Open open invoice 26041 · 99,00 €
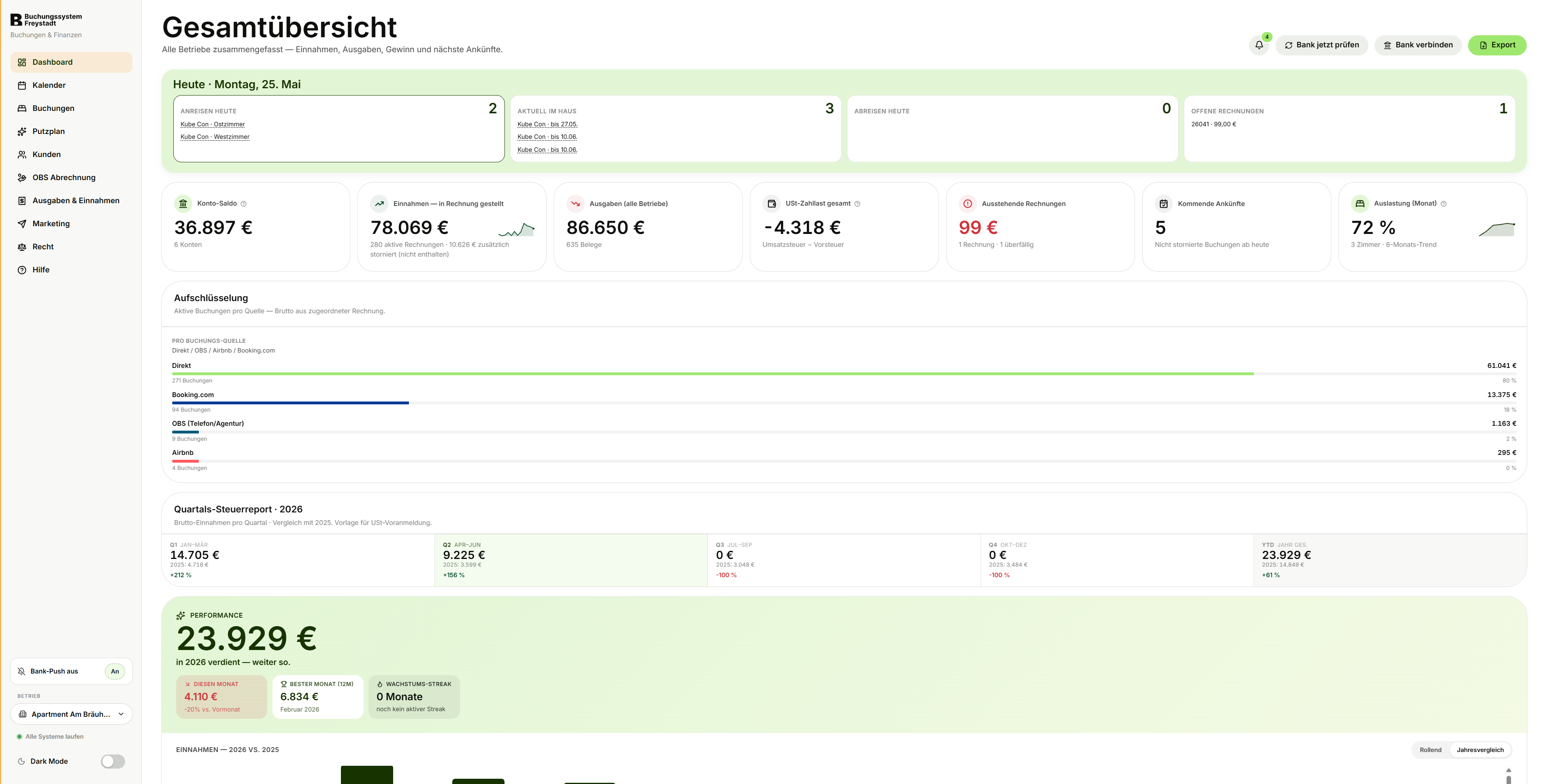The height and width of the screenshot is (784, 1543). (1213, 125)
